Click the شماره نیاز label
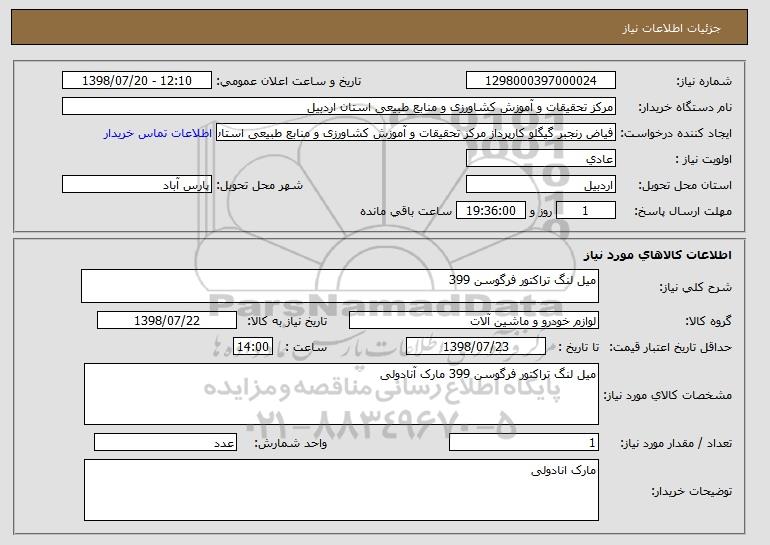This screenshot has width=770, height=545. [x=704, y=81]
